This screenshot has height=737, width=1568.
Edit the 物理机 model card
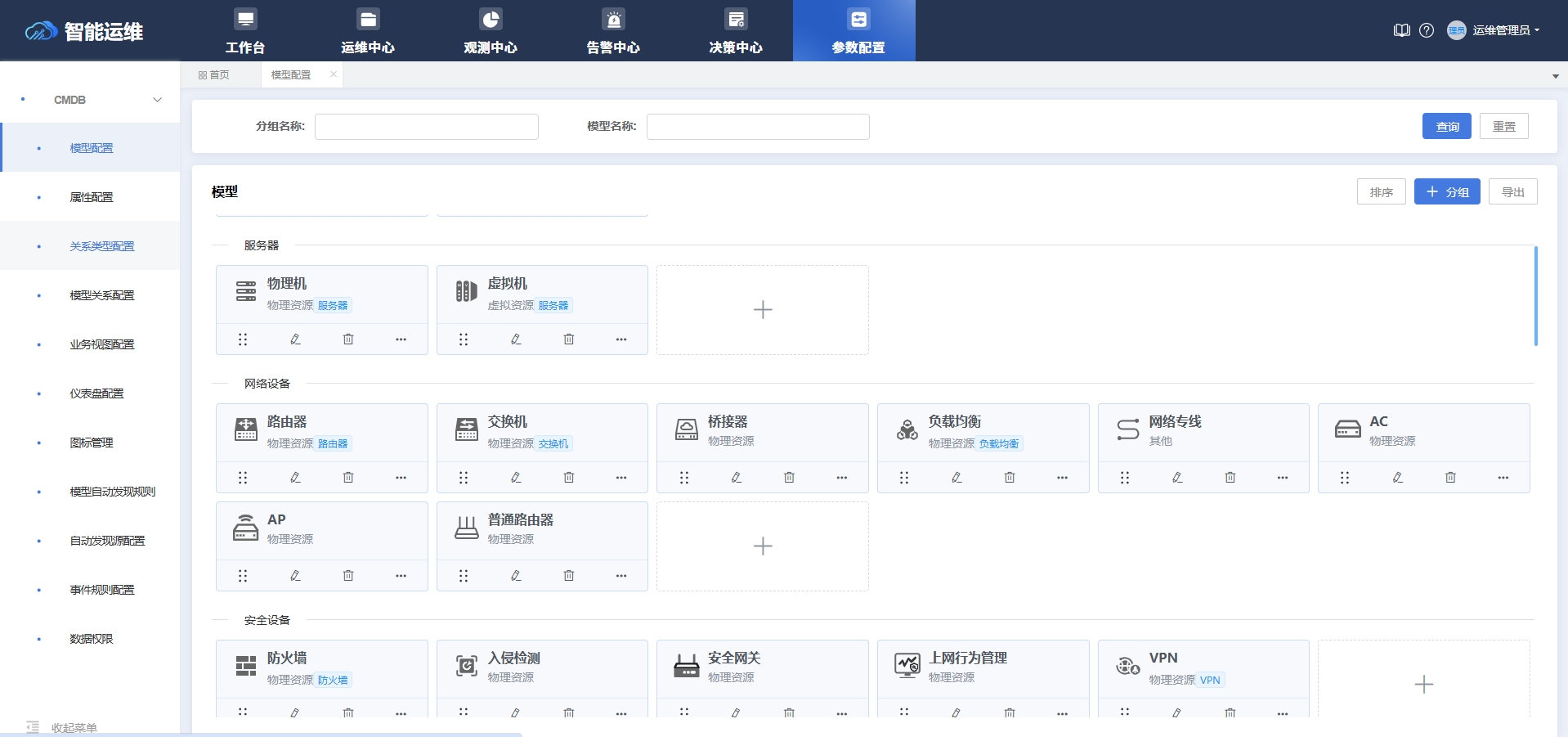(x=295, y=339)
